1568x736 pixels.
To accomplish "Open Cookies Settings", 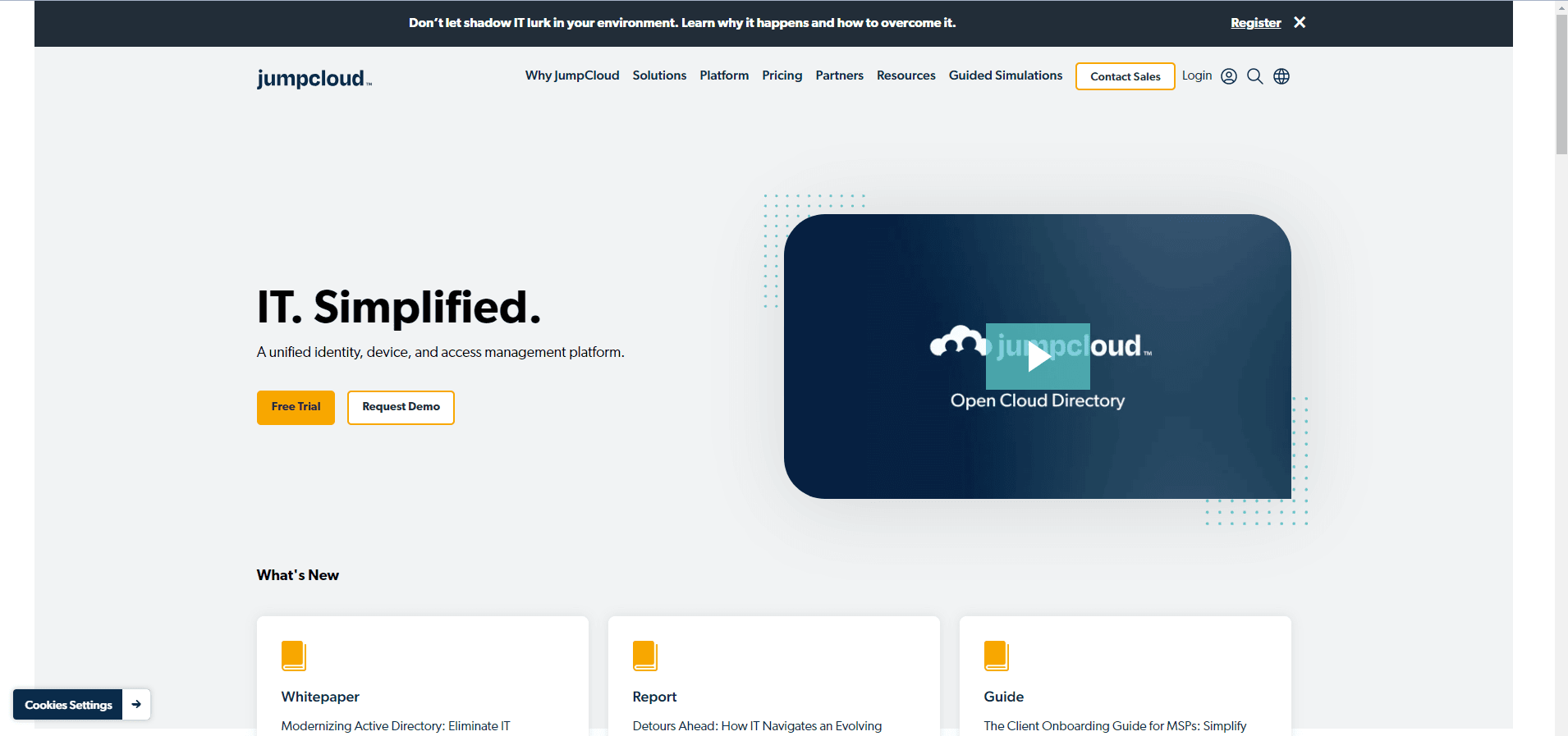I will pyautogui.click(x=68, y=705).
